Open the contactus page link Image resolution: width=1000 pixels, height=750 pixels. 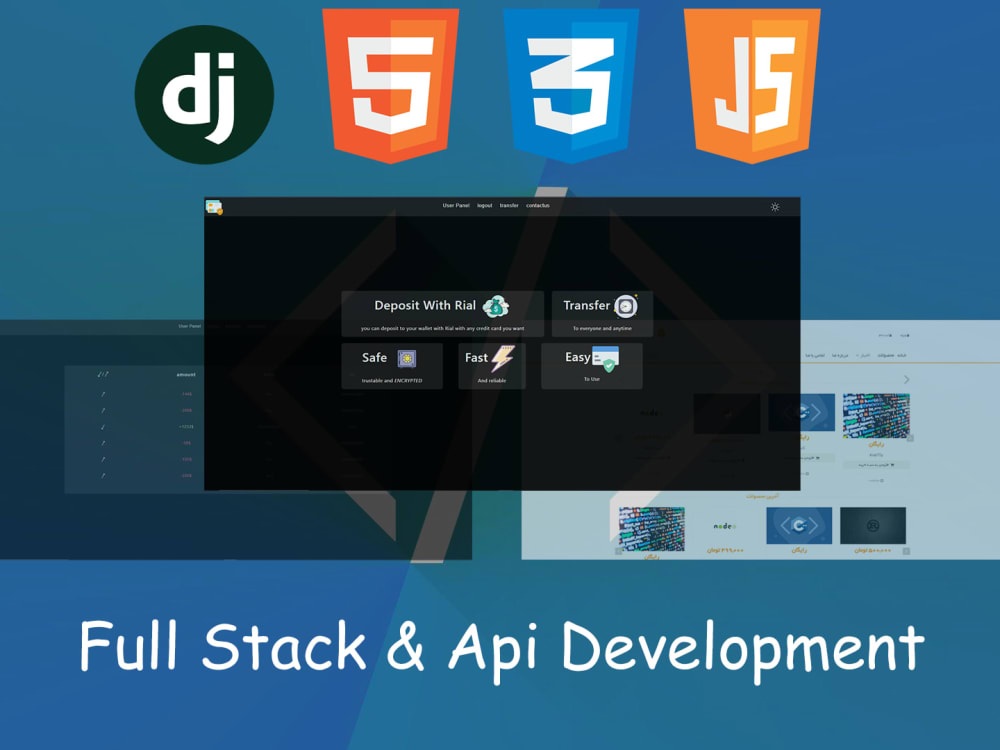pos(538,205)
